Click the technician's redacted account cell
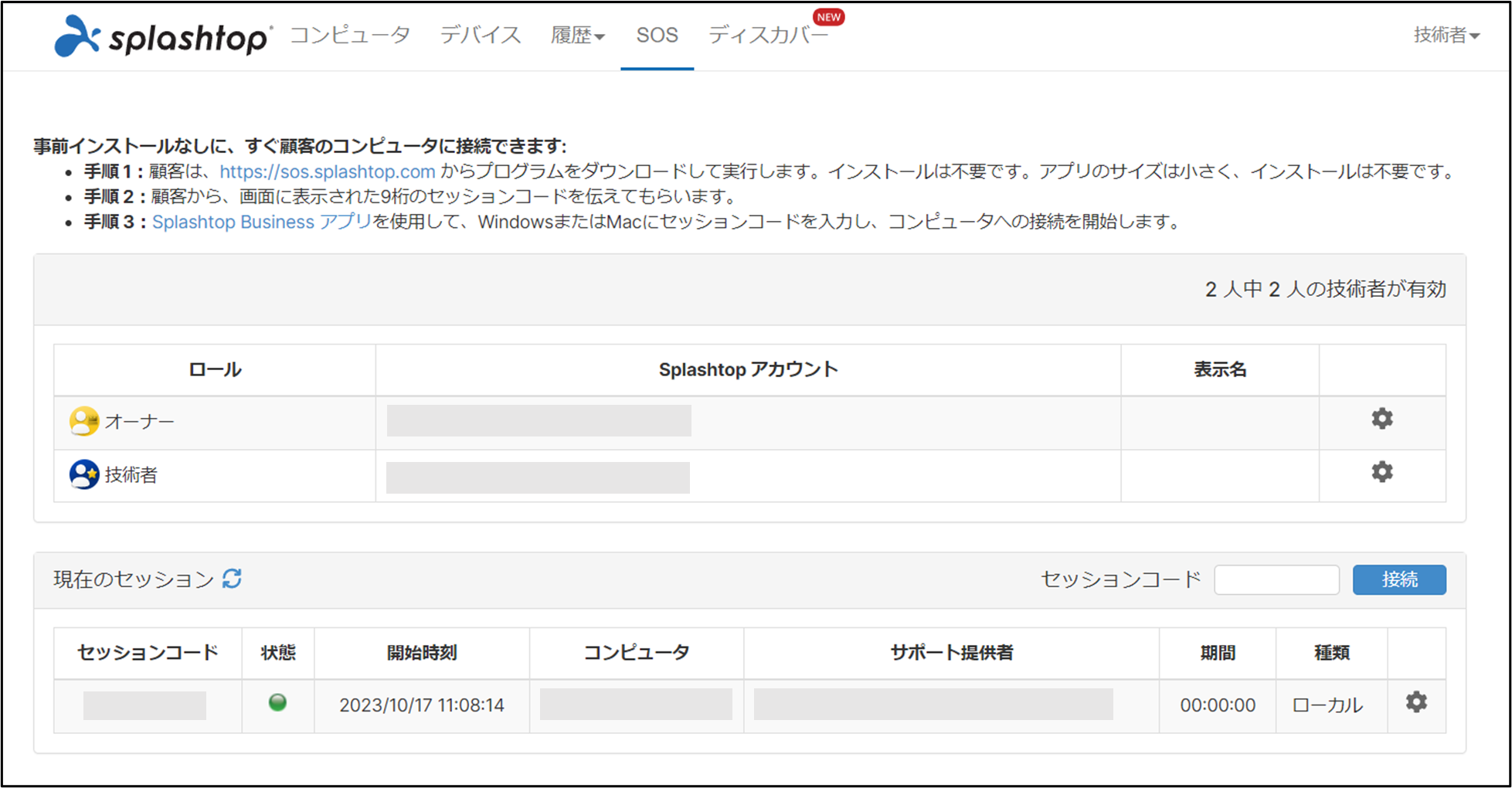 coord(538,477)
